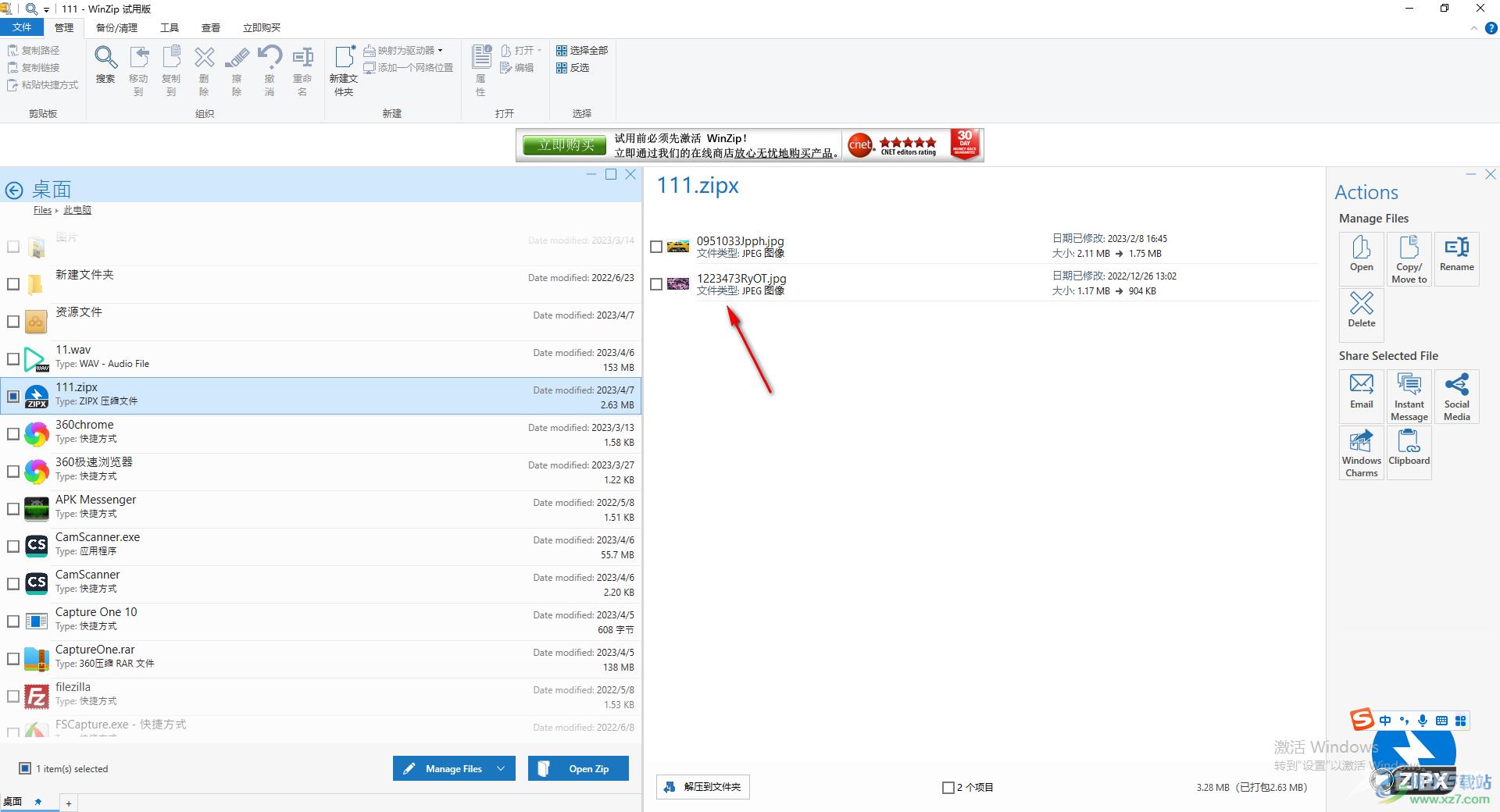Tick the checkbox for 360chrome
1500x812 pixels.
tap(13, 434)
